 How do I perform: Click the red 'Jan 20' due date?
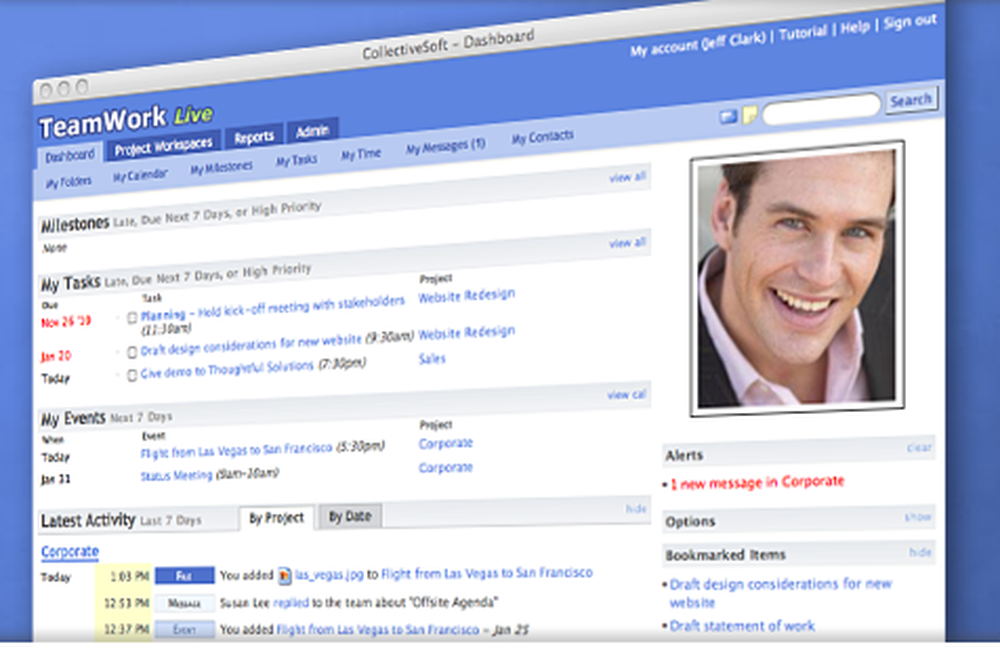[56, 356]
